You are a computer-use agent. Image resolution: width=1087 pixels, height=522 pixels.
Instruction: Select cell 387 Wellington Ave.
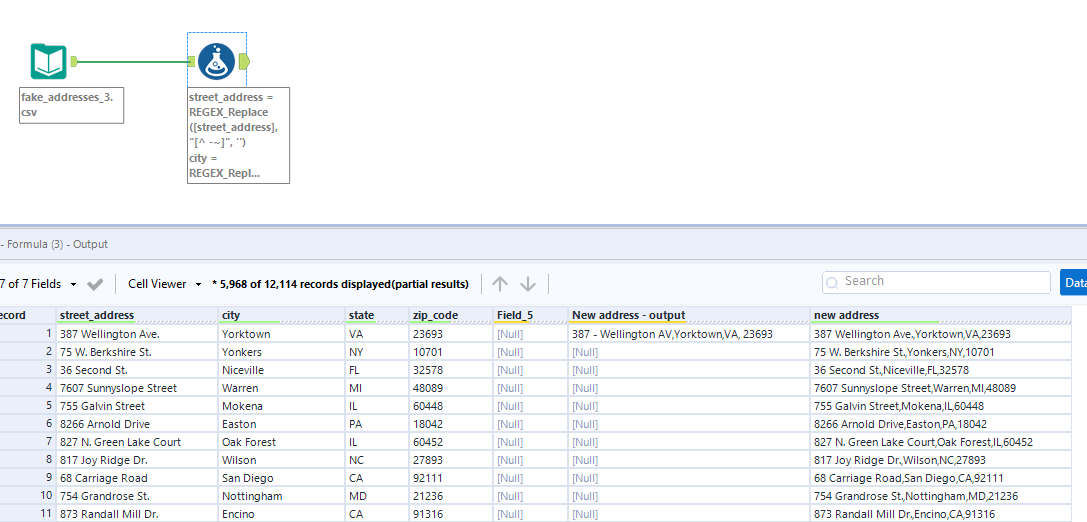click(137, 334)
